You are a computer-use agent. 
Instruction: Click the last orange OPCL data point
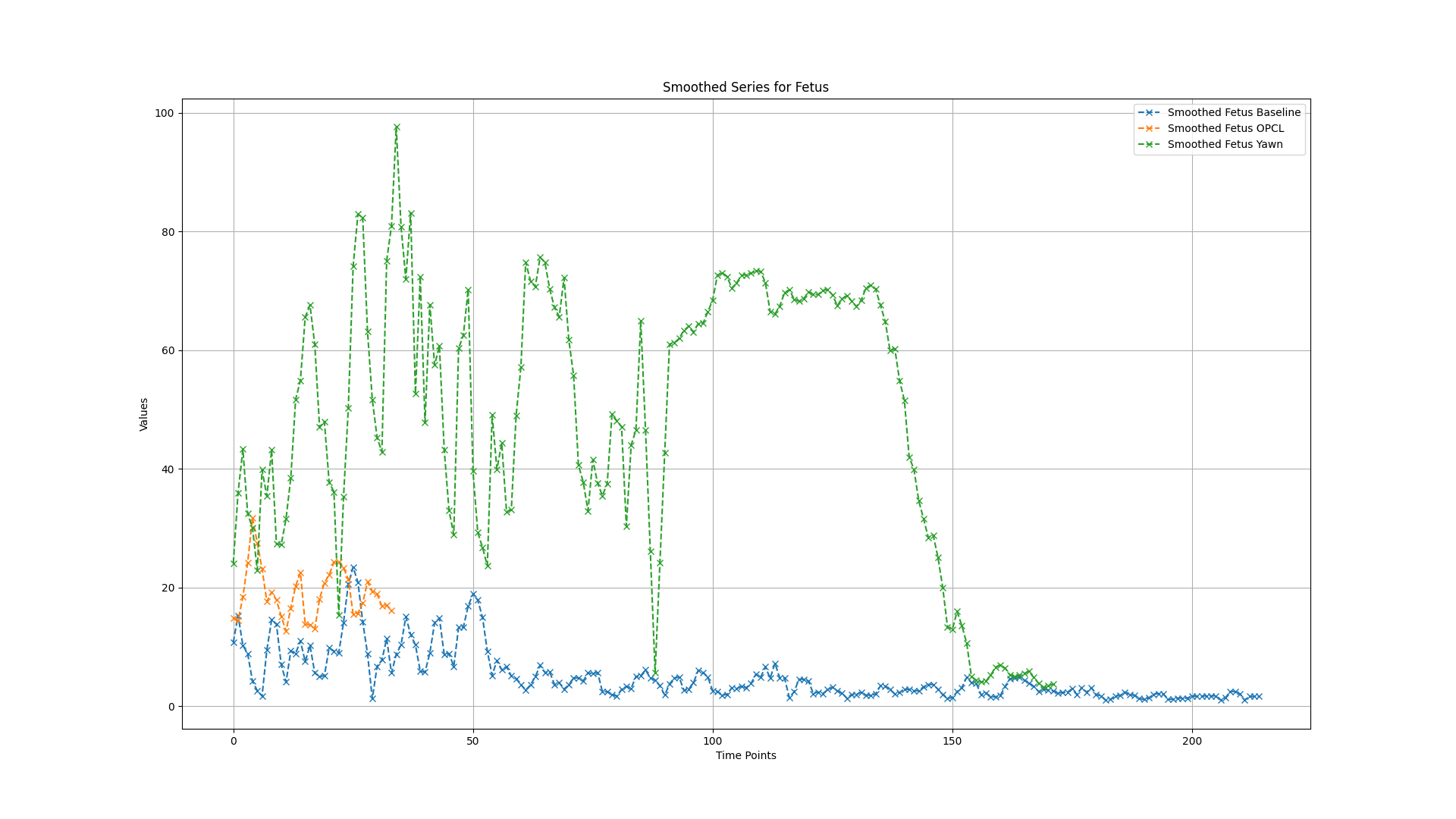point(391,610)
